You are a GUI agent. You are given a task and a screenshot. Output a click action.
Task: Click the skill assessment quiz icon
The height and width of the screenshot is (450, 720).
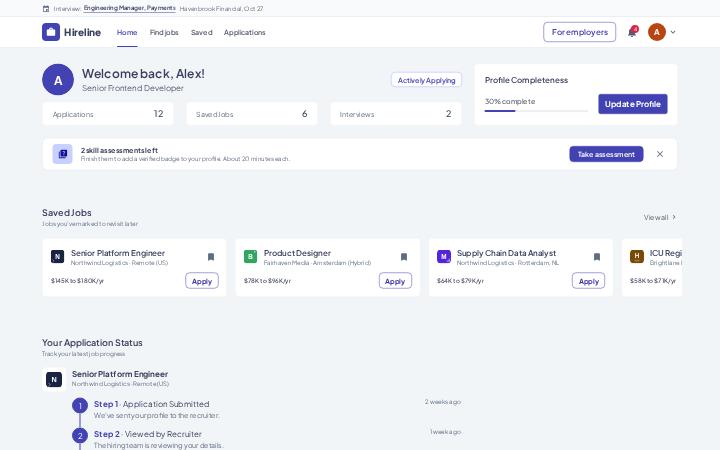tap(62, 154)
